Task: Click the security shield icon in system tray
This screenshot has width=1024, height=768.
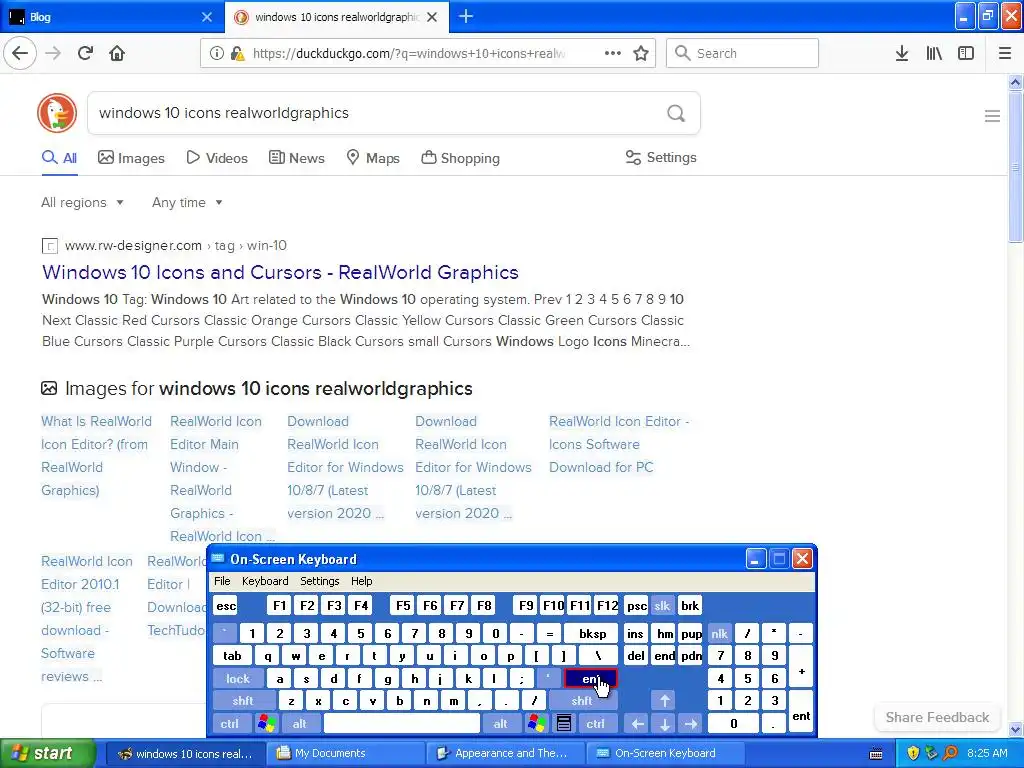Action: click(x=913, y=753)
